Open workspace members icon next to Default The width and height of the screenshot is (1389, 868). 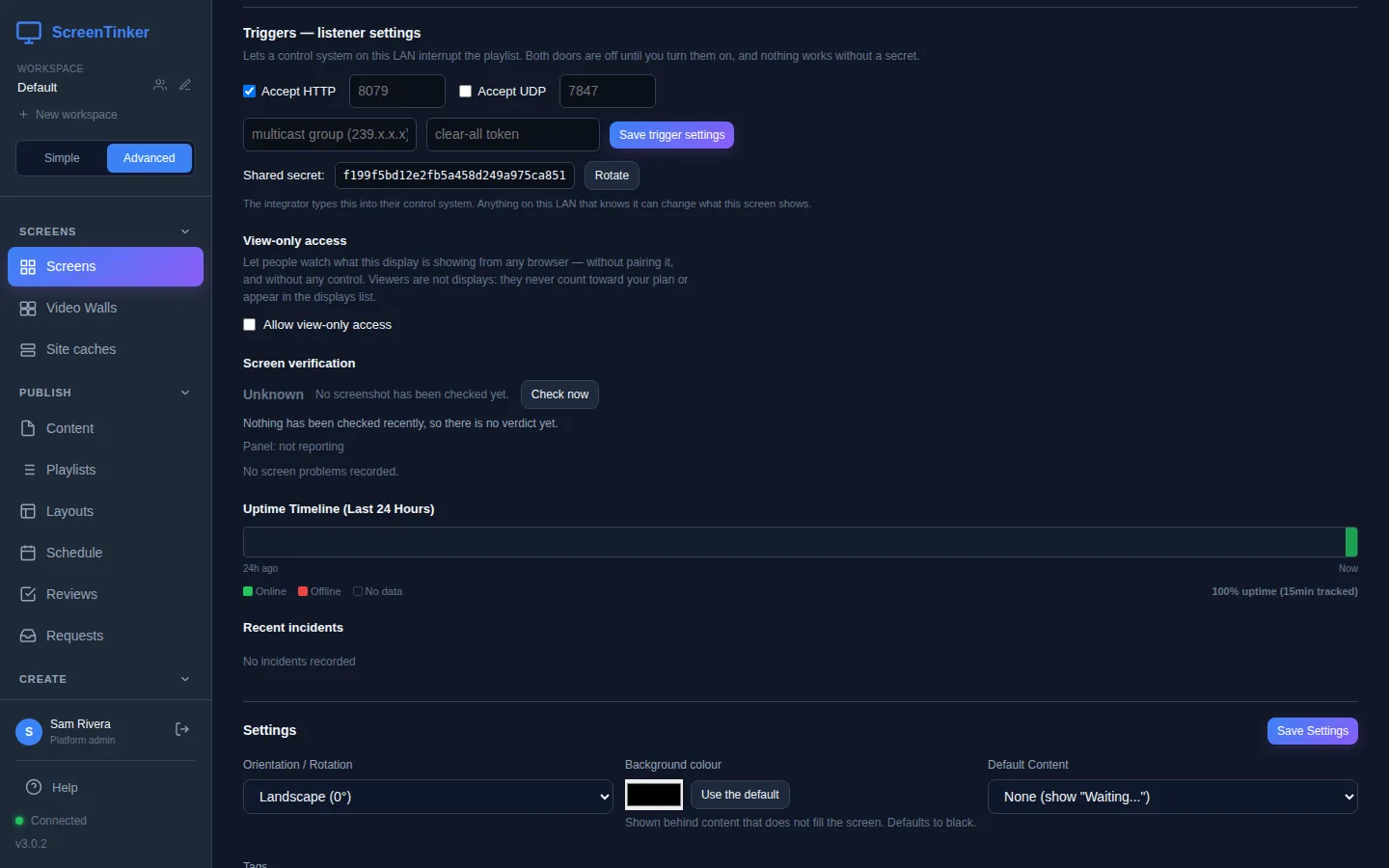coord(160,85)
